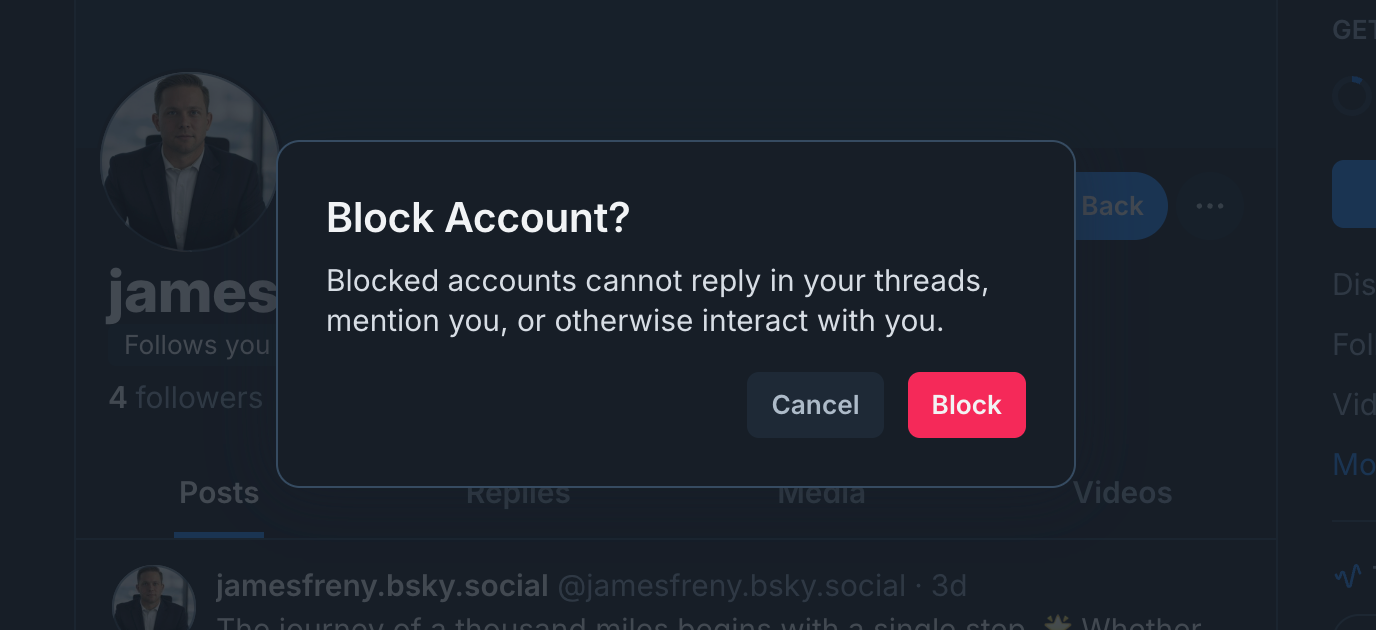Open the 4 followers list
The image size is (1376, 630).
[185, 397]
